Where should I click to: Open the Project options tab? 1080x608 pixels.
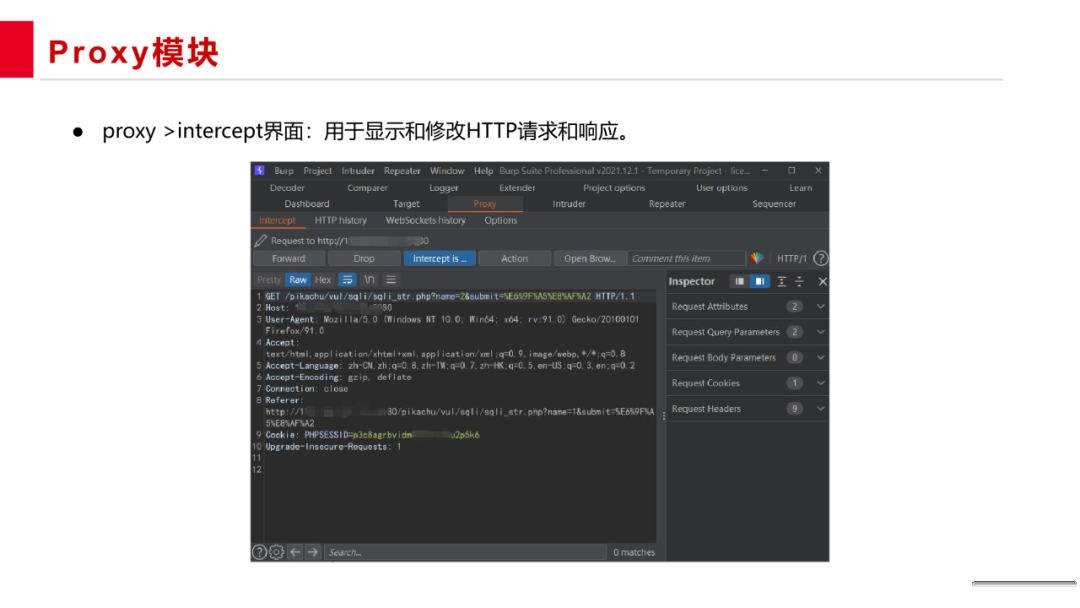[614, 187]
